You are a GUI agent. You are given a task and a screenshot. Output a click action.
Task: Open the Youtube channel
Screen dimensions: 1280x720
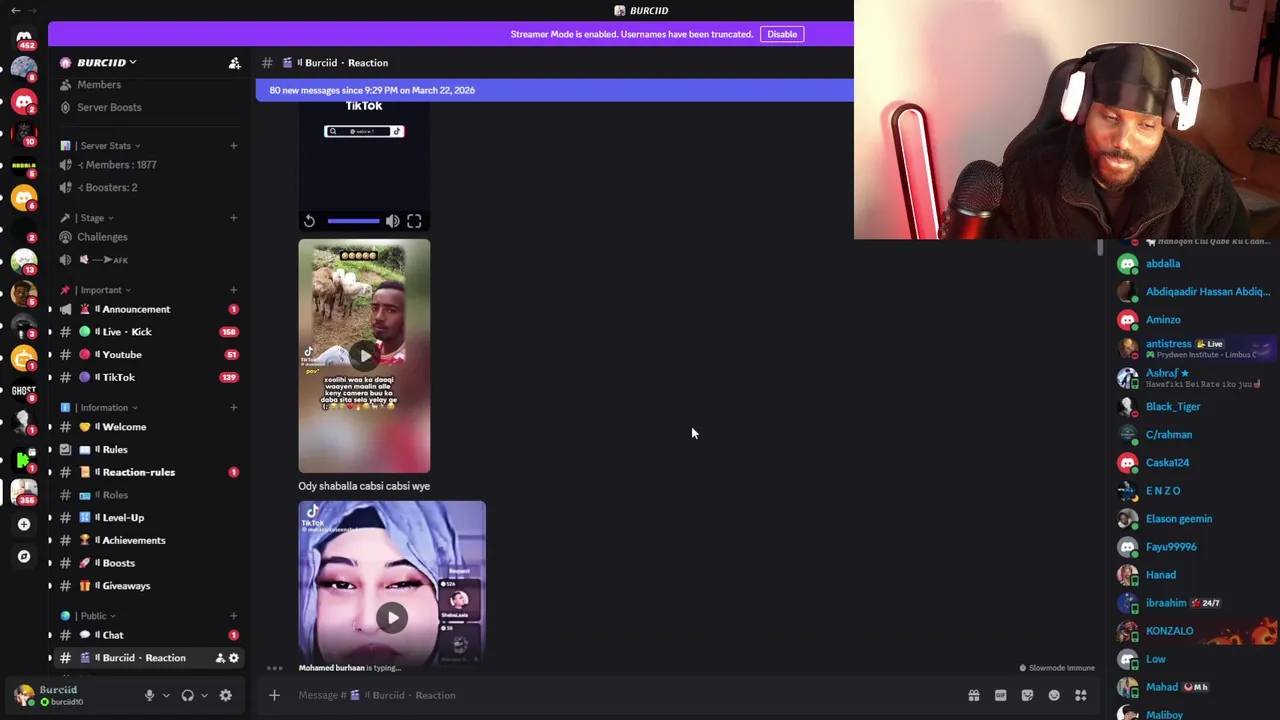click(x=148, y=354)
